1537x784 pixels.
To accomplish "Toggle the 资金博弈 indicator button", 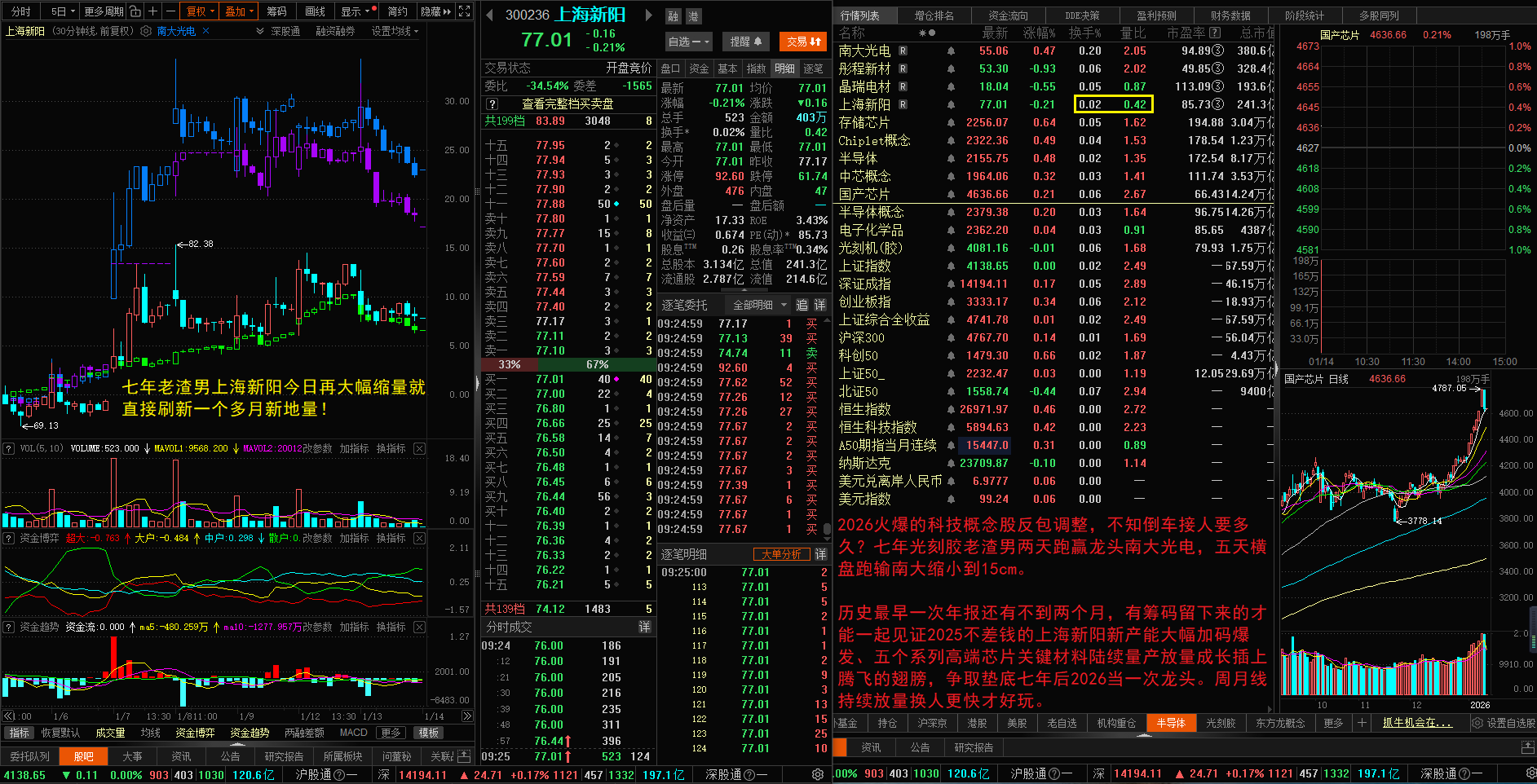I will tap(195, 733).
